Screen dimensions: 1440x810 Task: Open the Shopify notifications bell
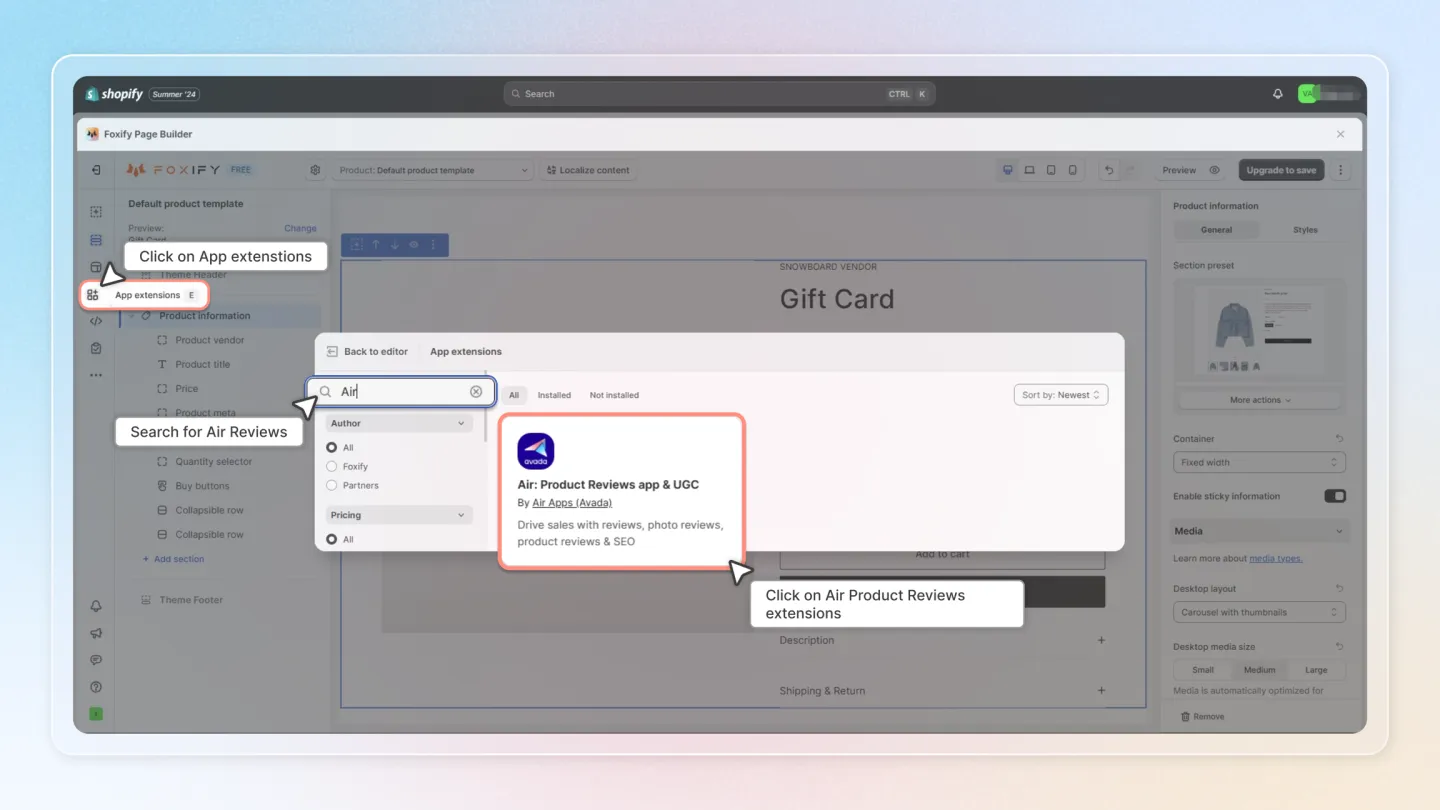pyautogui.click(x=1277, y=94)
